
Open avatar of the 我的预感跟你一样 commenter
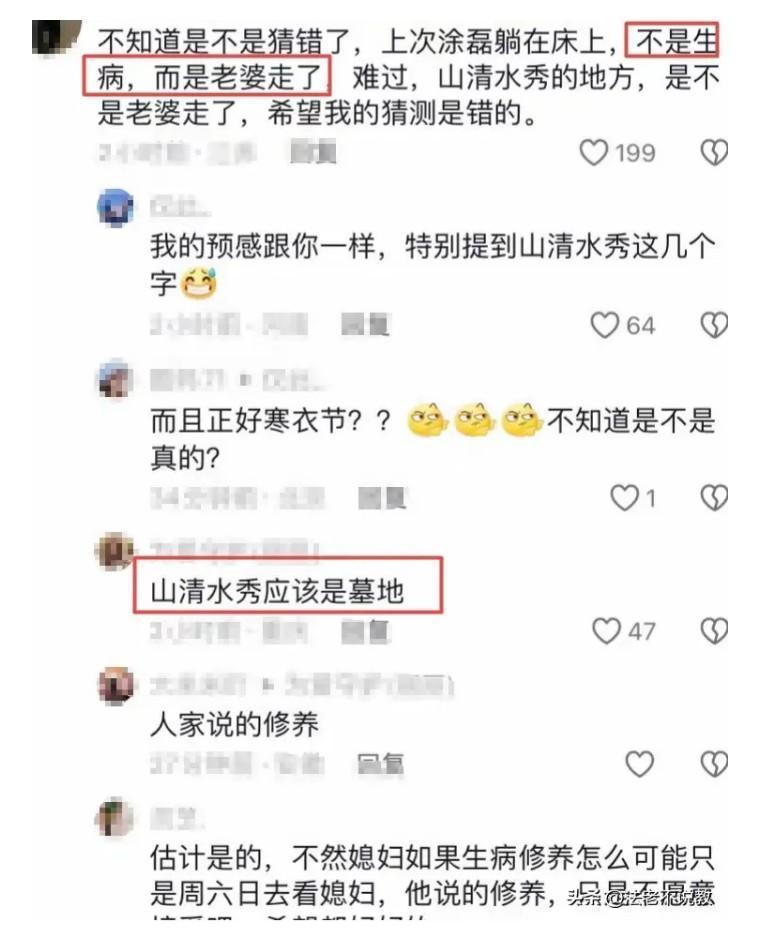115,207
